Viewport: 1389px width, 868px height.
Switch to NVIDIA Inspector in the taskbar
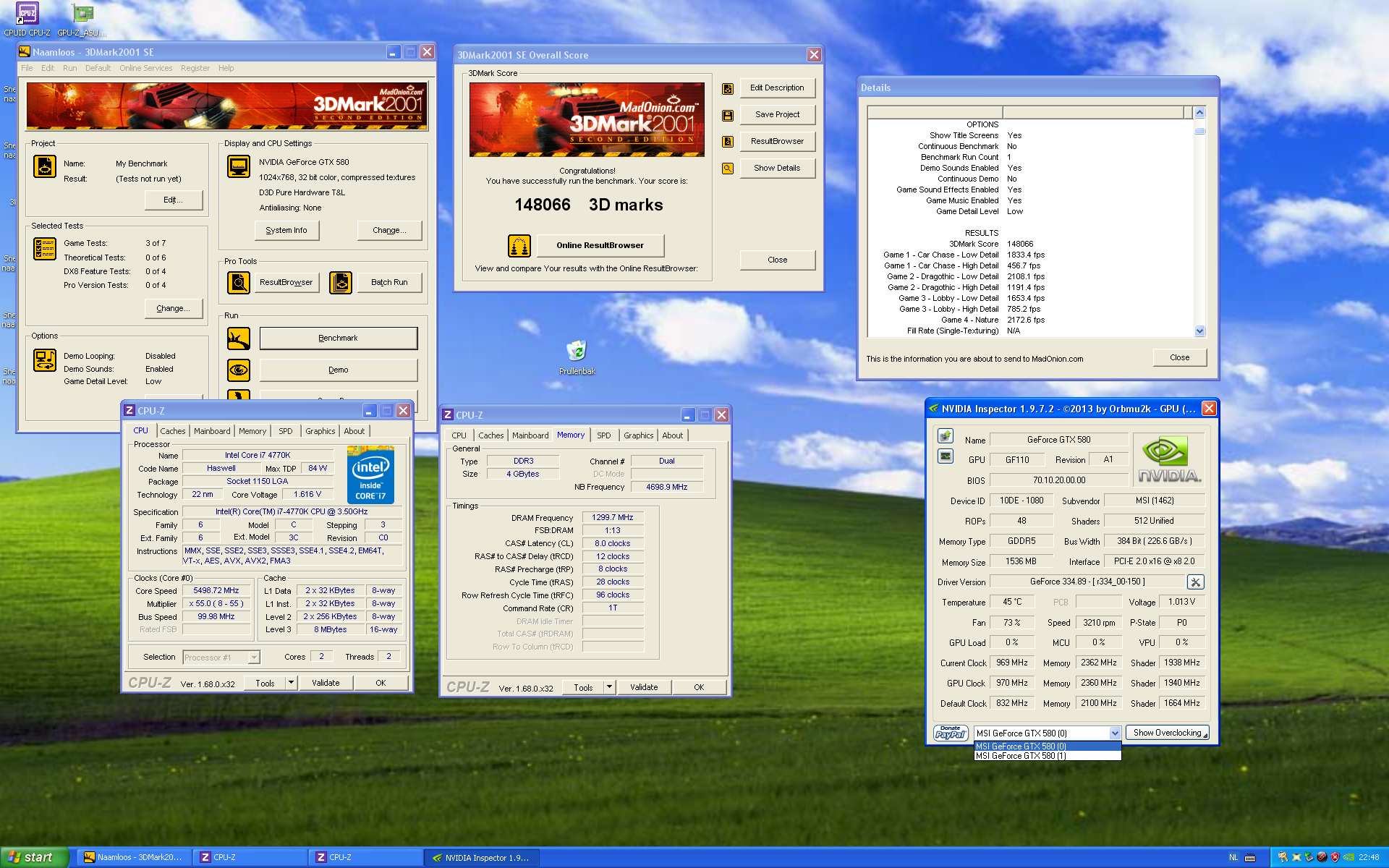point(480,858)
